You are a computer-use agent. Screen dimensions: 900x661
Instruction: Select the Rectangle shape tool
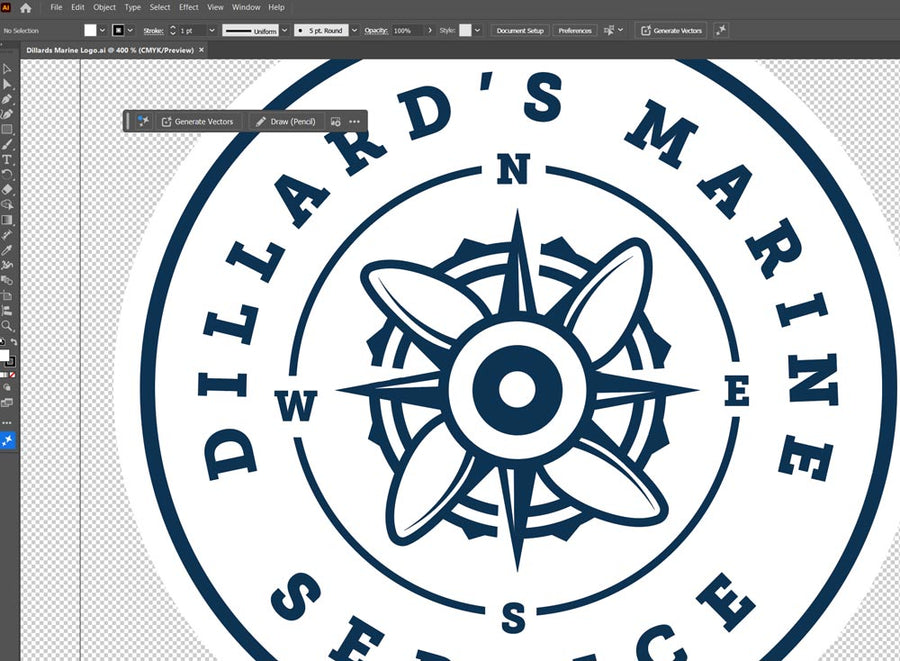[x=7, y=129]
